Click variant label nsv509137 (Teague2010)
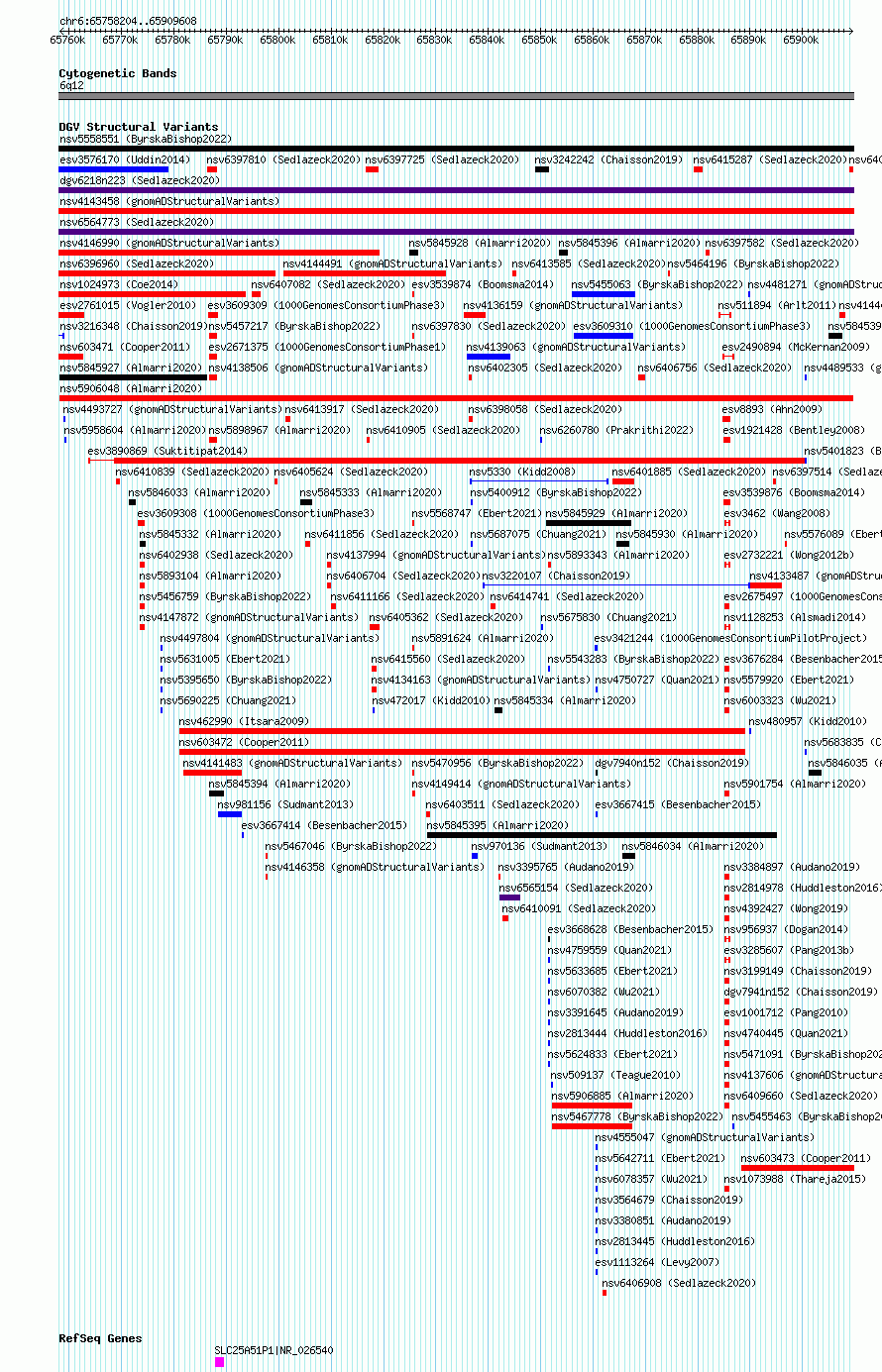 coord(614,1075)
